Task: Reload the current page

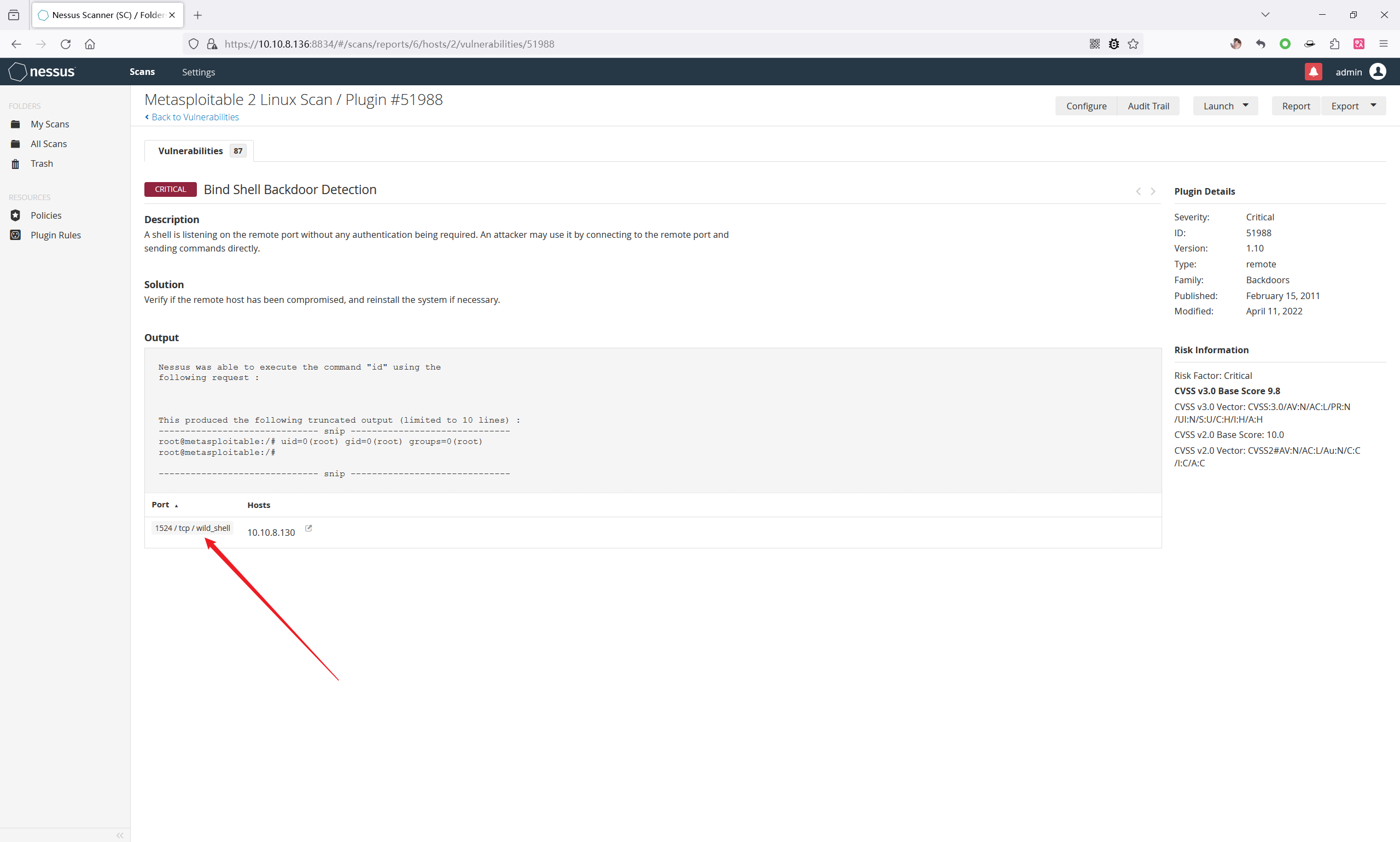Action: point(65,44)
